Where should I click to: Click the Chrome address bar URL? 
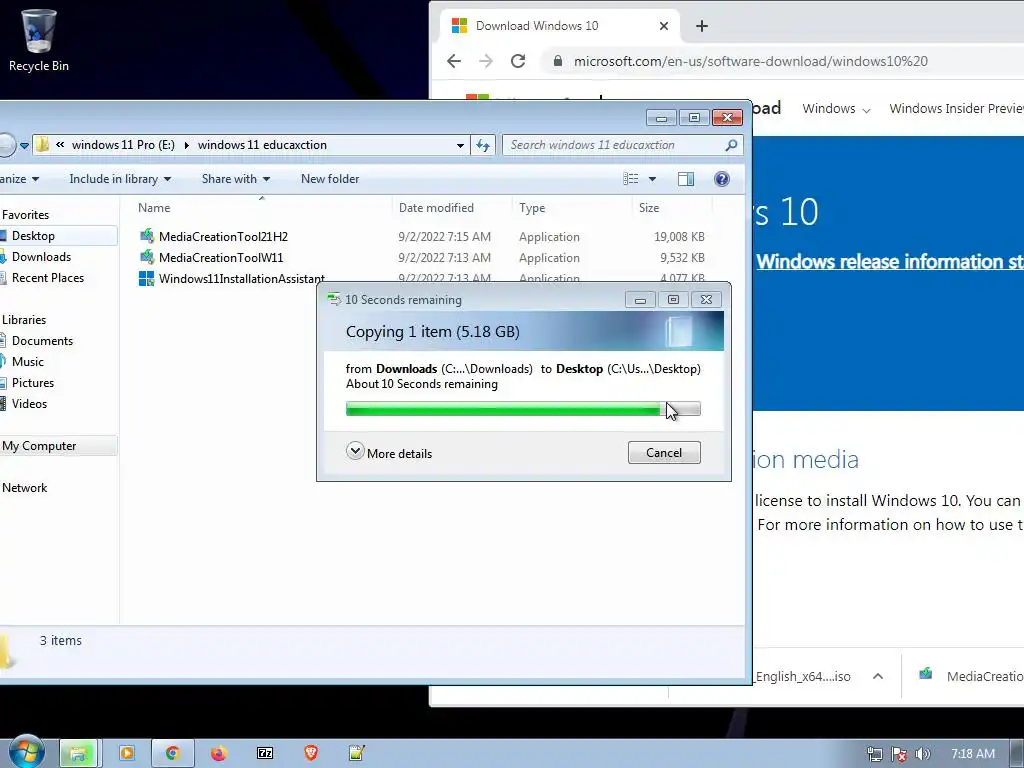coord(750,61)
